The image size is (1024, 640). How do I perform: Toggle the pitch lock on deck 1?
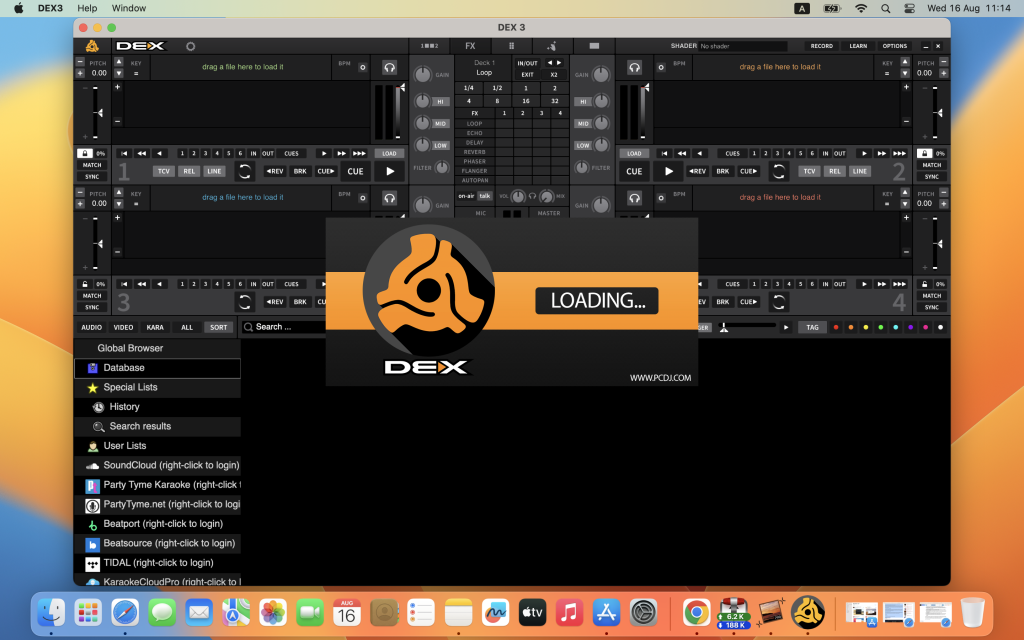(x=85, y=153)
